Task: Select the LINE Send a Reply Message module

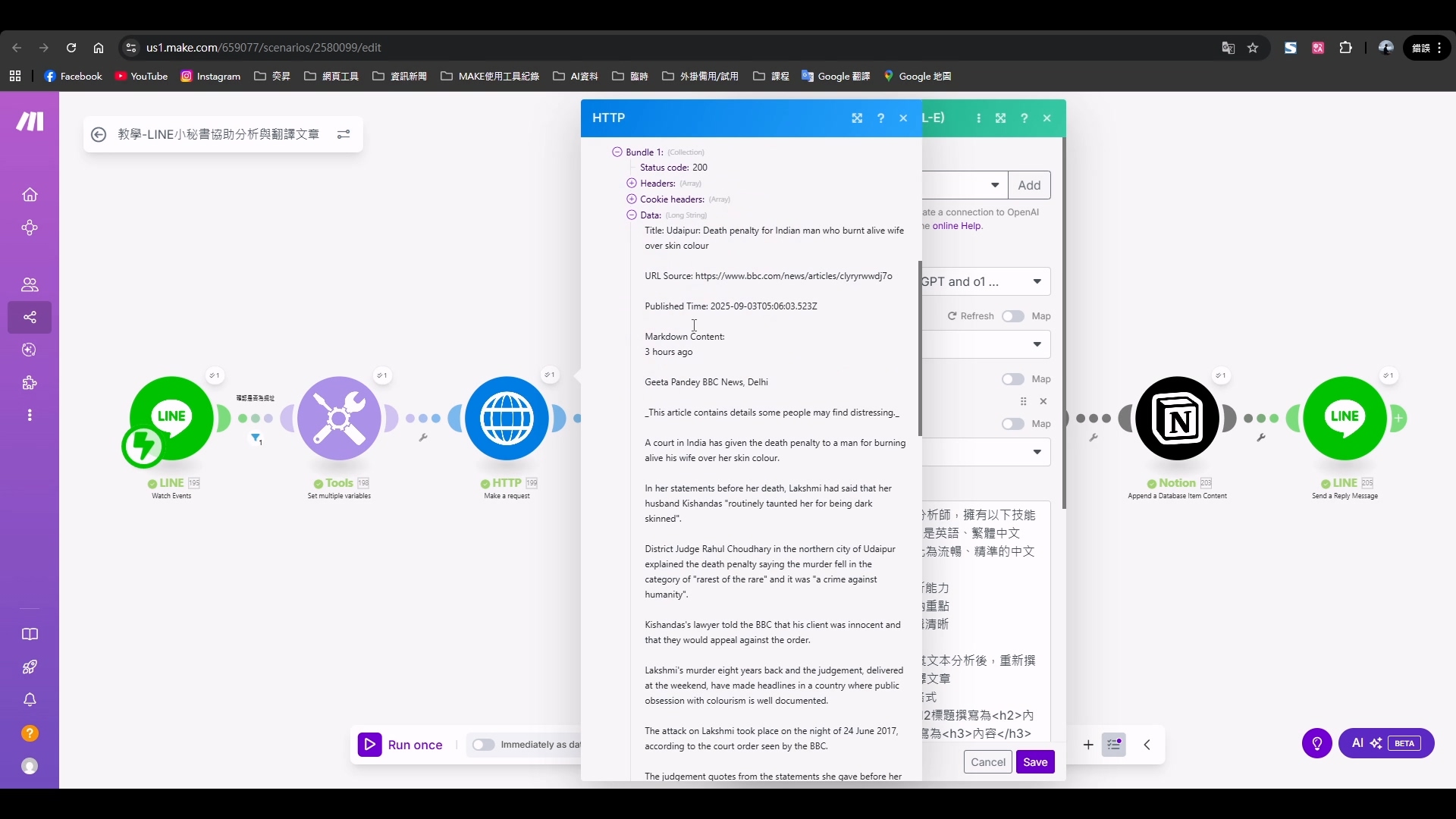Action: [1345, 419]
